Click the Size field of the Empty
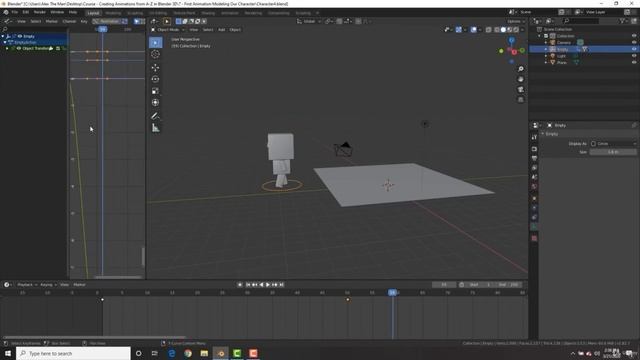The height and width of the screenshot is (360, 640). click(613, 152)
